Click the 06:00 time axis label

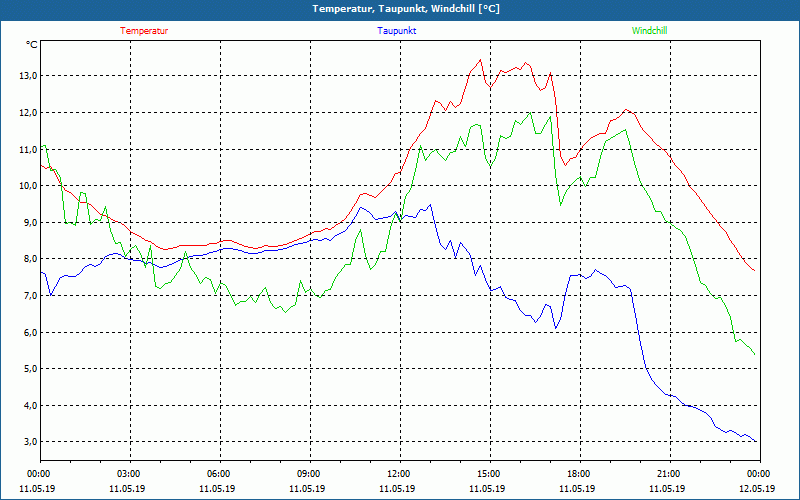(218, 474)
